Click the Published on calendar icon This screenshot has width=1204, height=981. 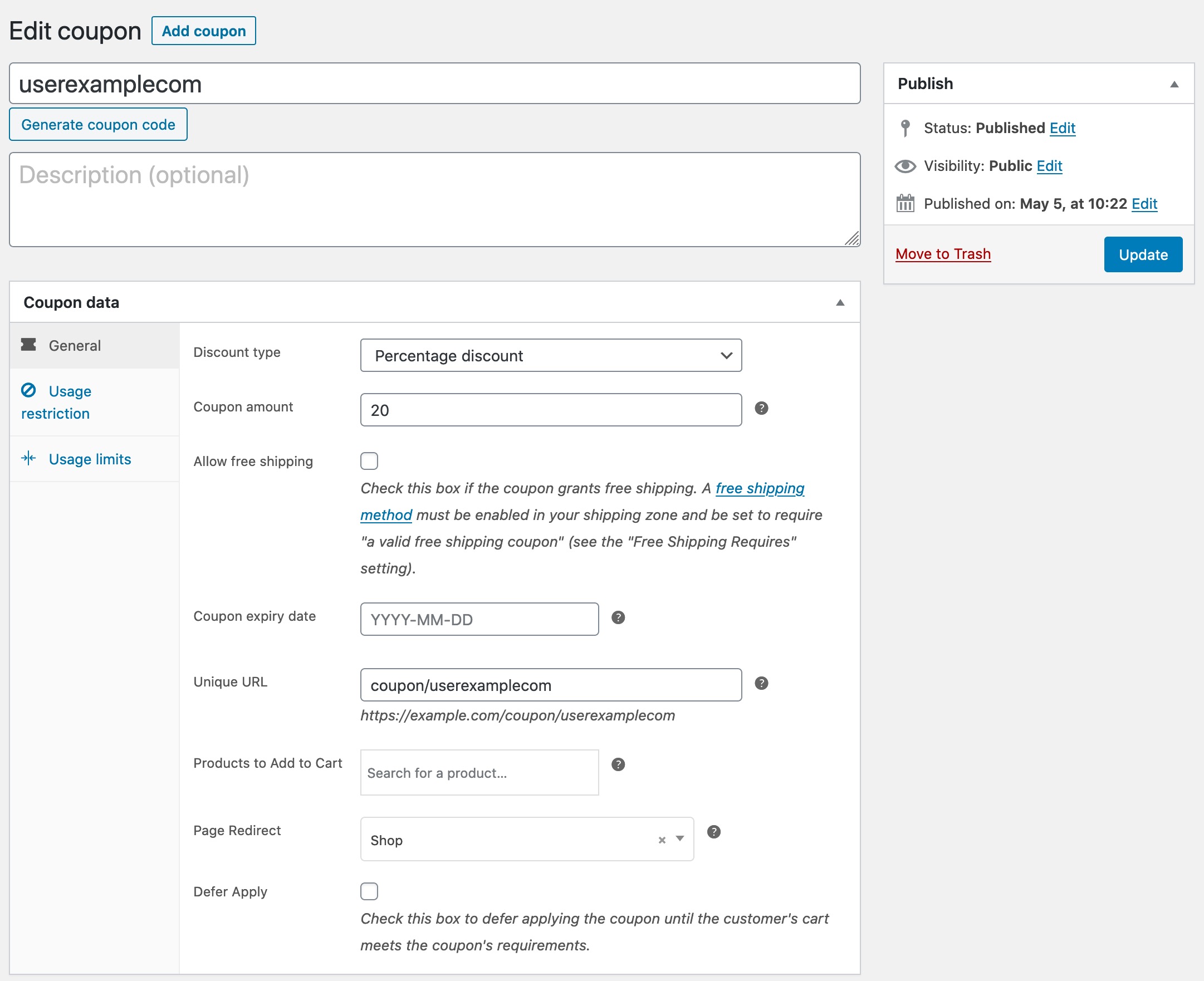(905, 203)
